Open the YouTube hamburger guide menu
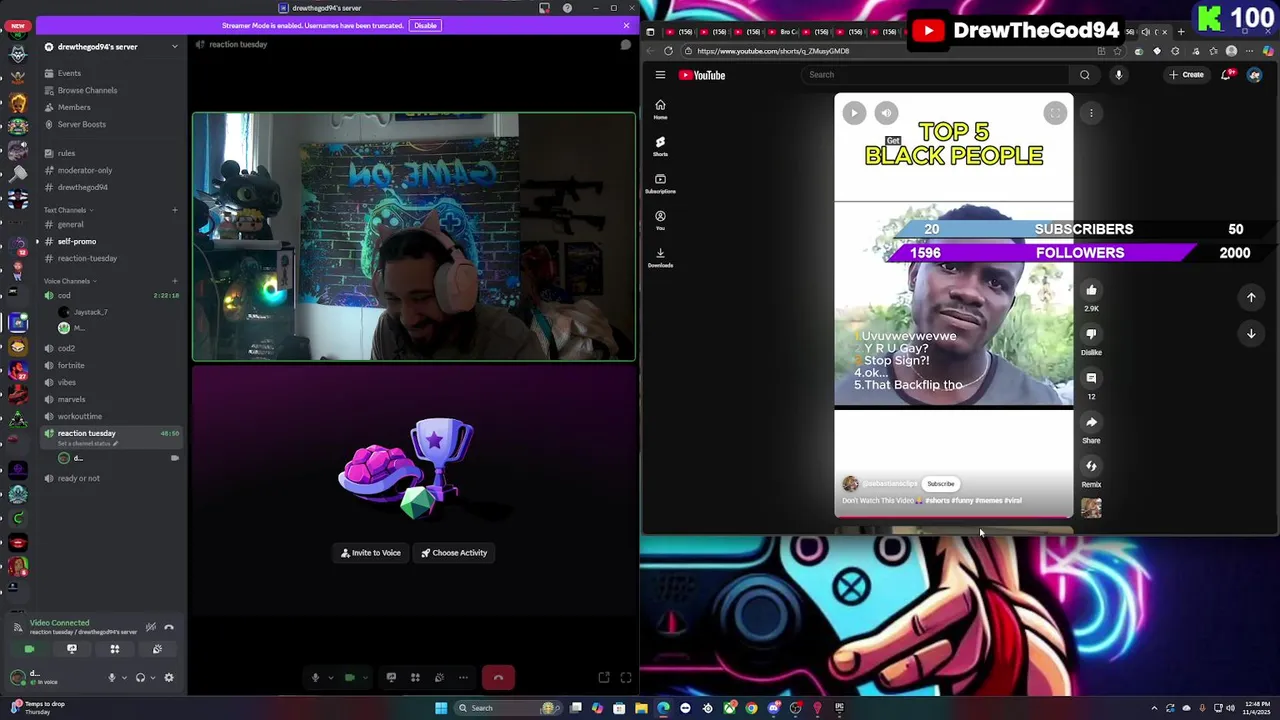This screenshot has width=1280, height=720. (660, 75)
